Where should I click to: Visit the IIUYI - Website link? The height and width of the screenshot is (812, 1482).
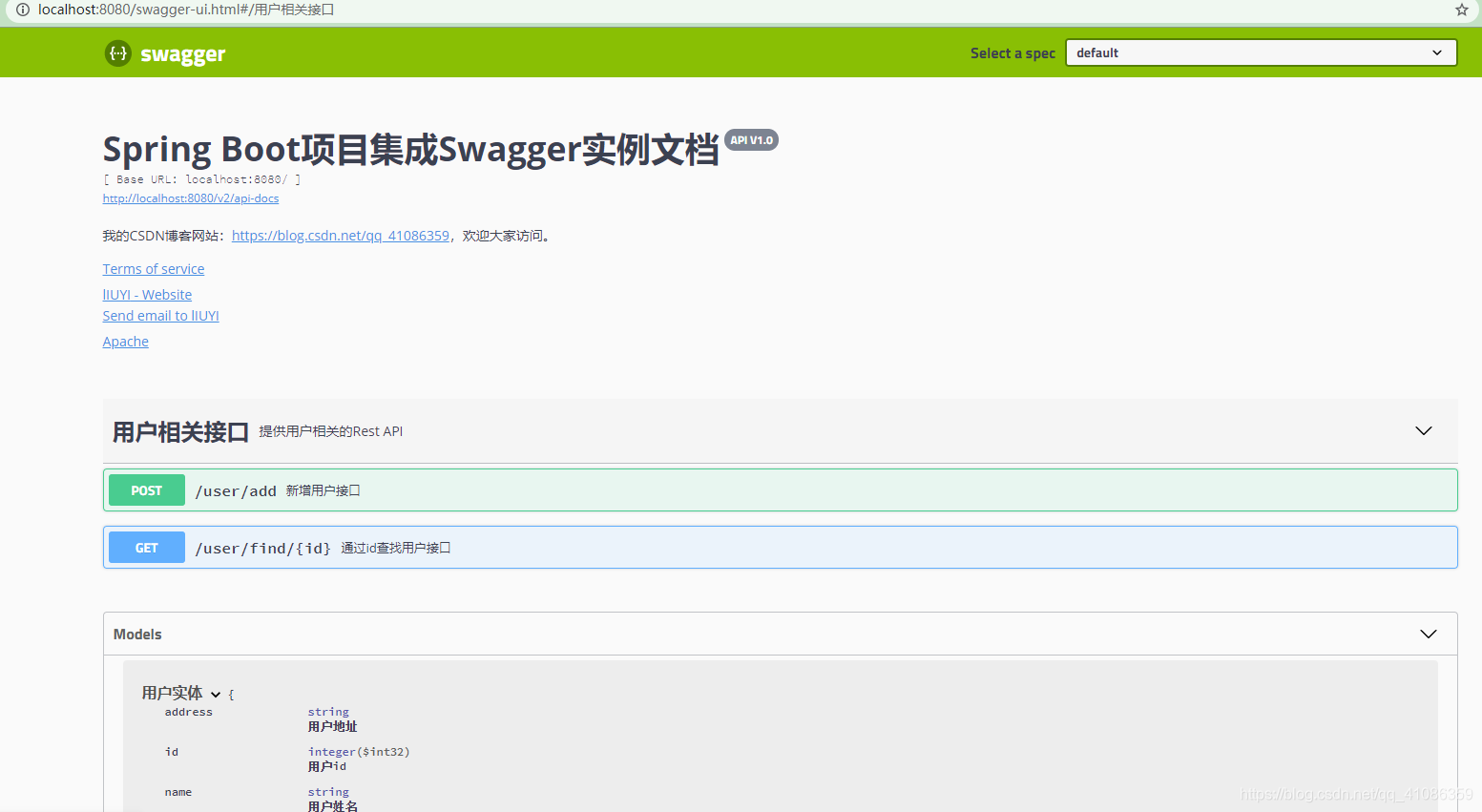coord(147,295)
